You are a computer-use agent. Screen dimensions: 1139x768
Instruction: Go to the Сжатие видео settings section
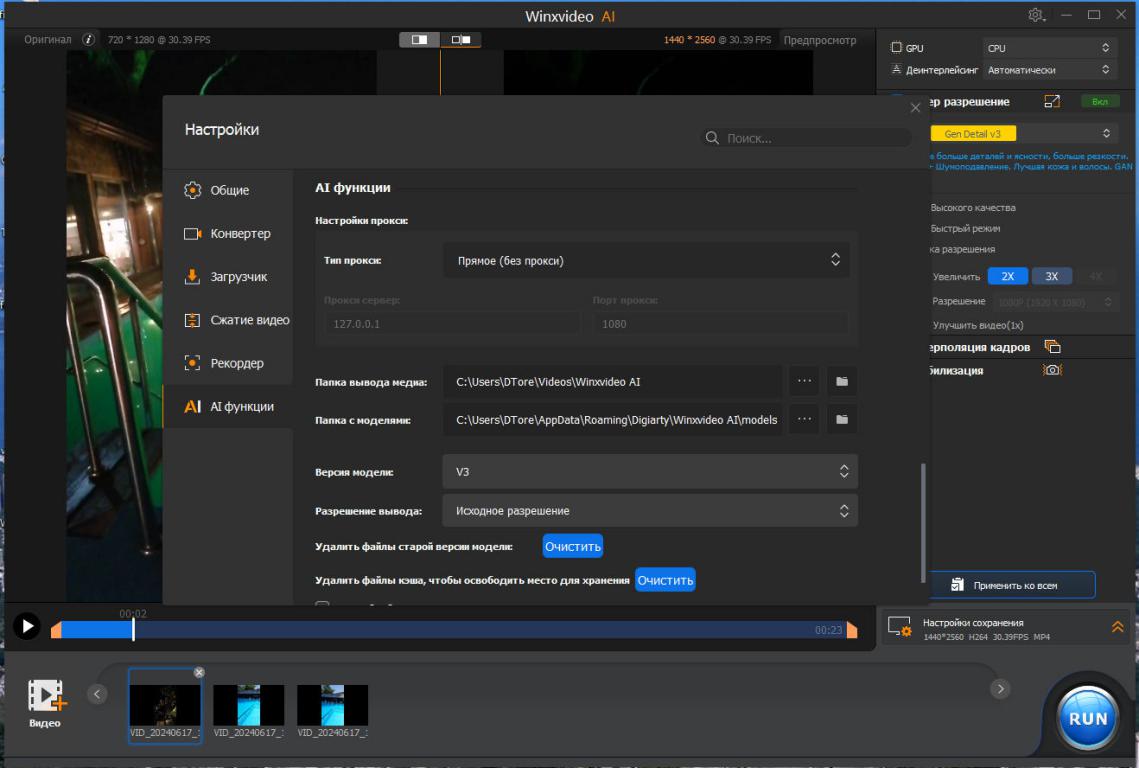(x=248, y=320)
